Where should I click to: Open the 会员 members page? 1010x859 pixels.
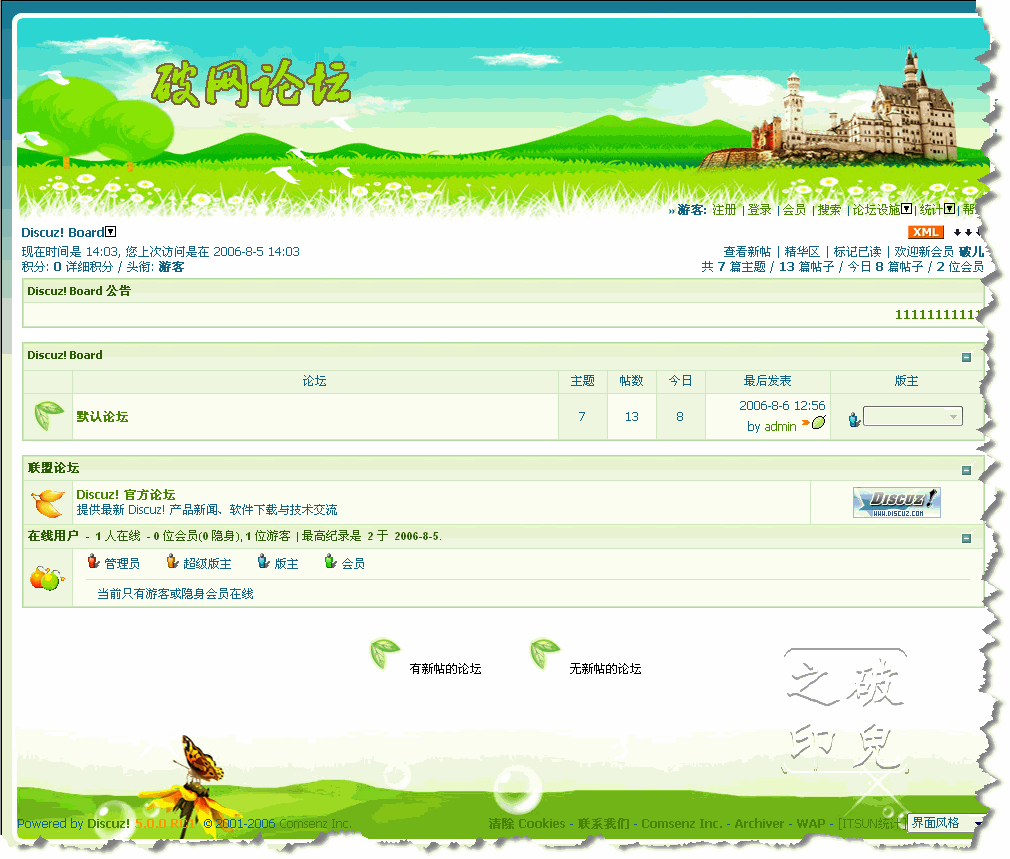tap(794, 210)
